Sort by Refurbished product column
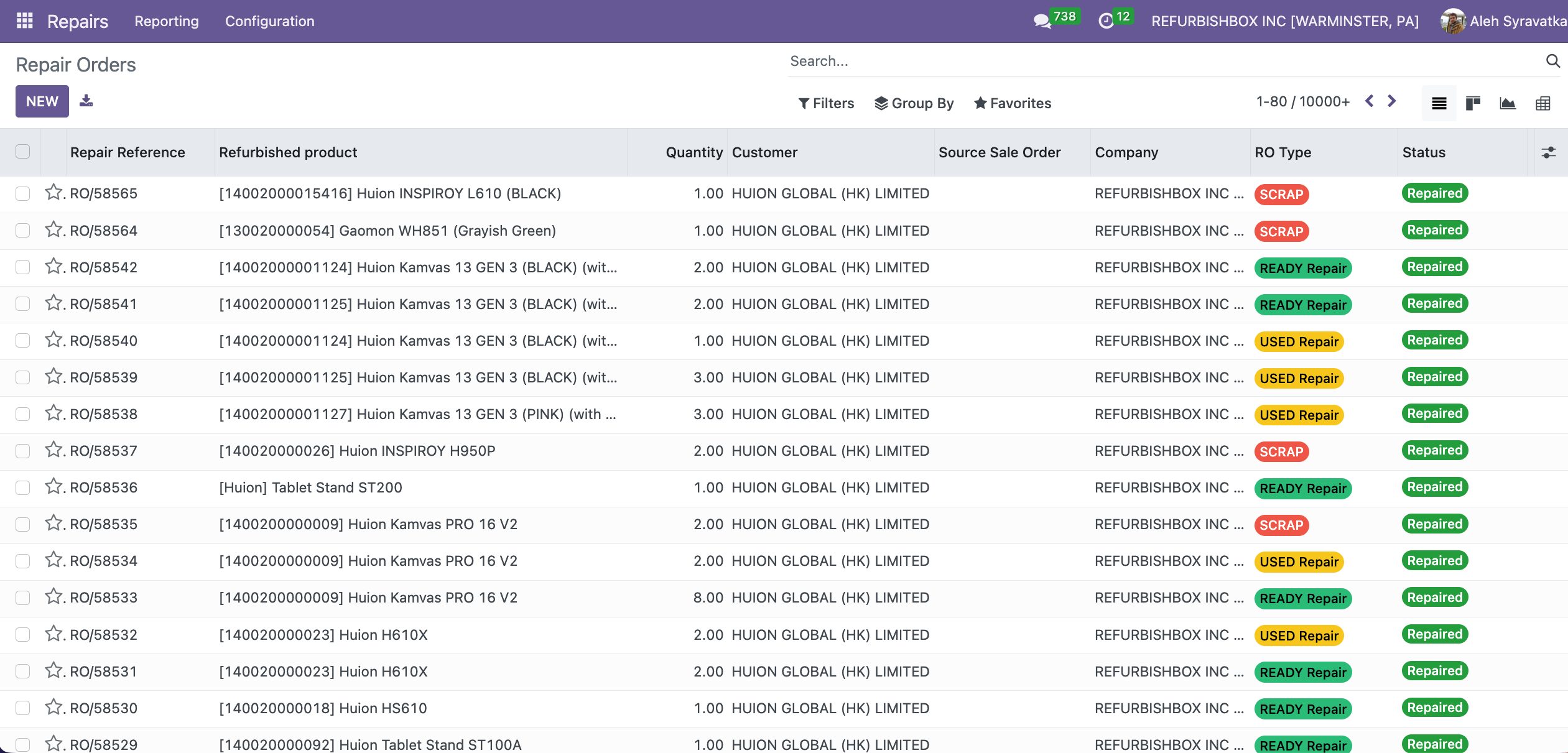 tap(288, 152)
